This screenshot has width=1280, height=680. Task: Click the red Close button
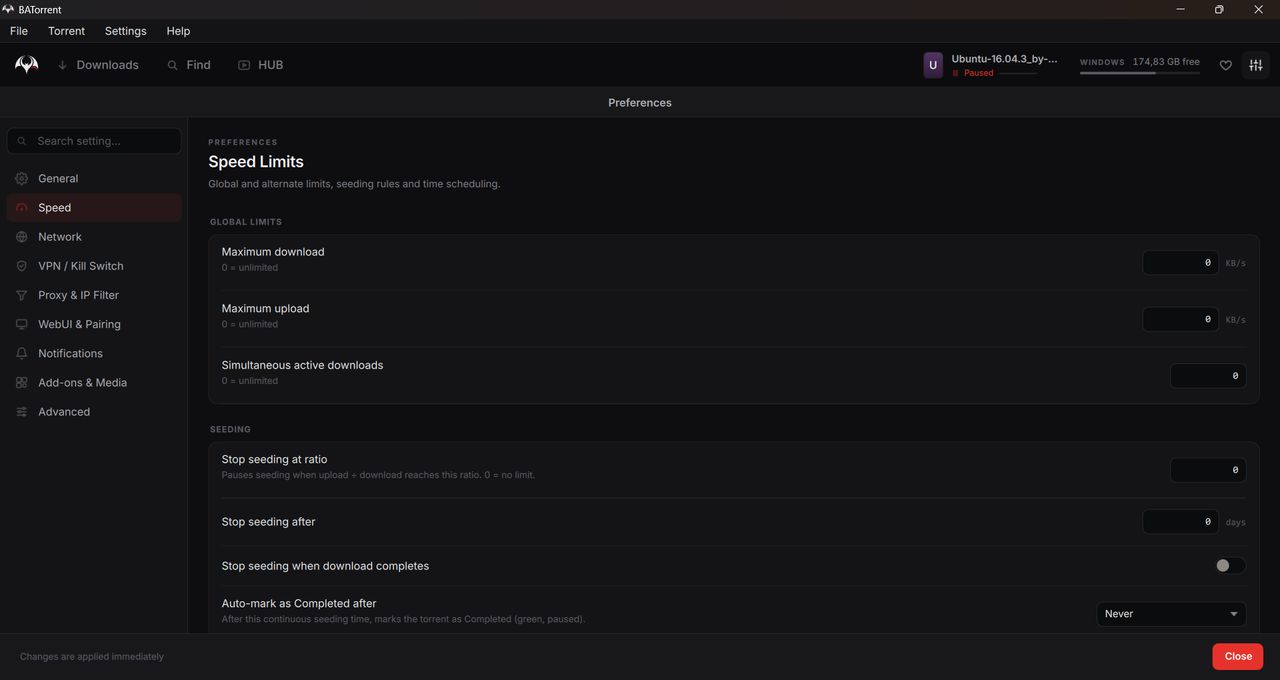1238,656
